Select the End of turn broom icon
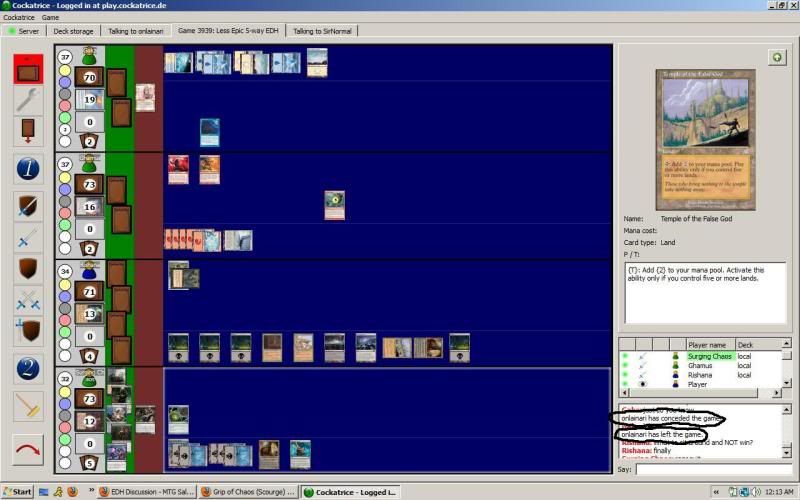This screenshot has width=800, height=500. tap(28, 406)
